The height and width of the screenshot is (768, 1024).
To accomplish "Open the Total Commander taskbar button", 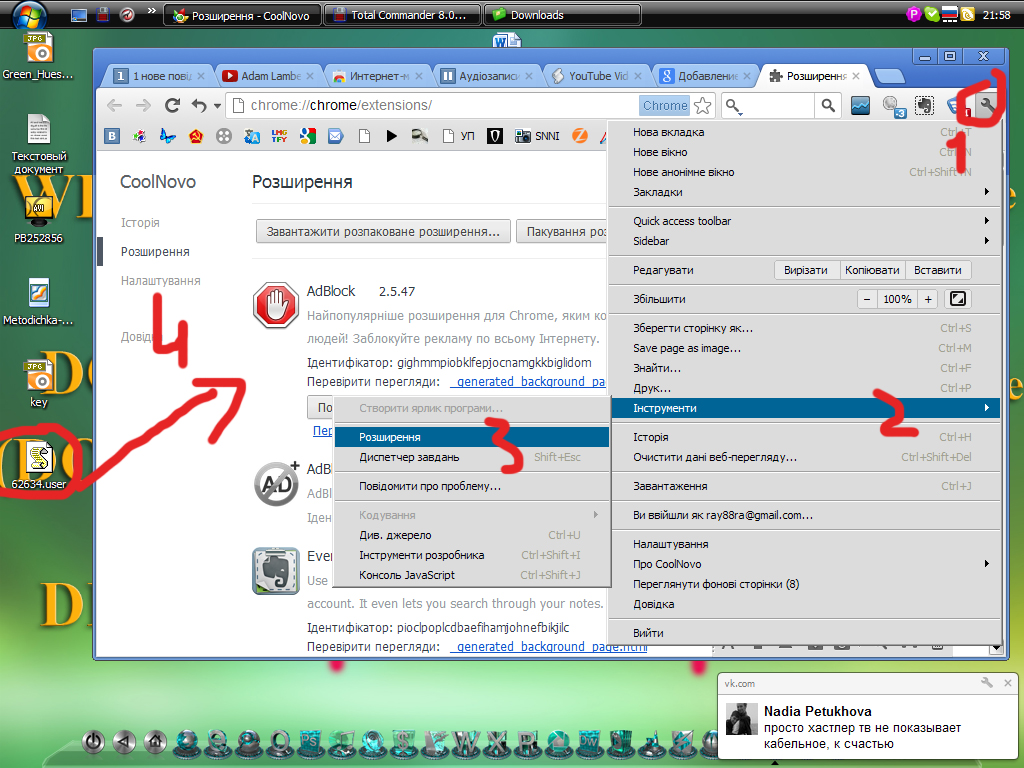I will coord(402,15).
